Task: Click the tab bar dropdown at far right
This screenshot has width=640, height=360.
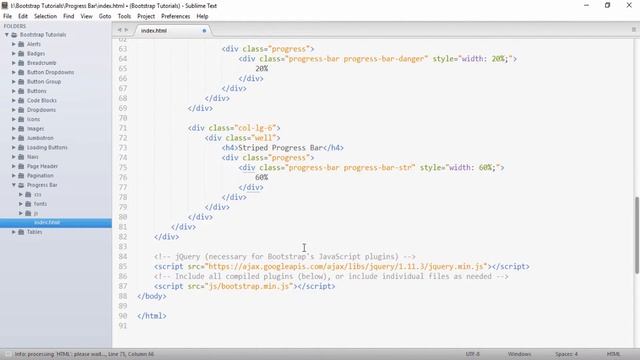Action: (x=633, y=30)
